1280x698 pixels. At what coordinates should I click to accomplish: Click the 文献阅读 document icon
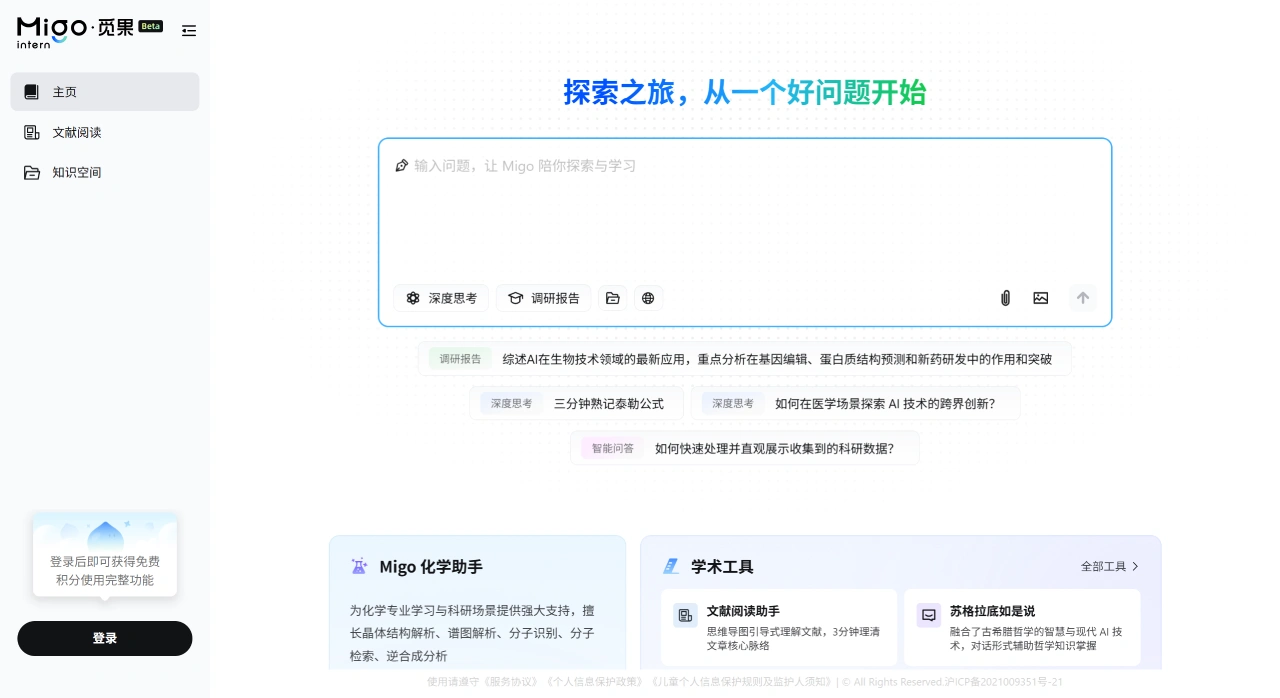coord(32,132)
